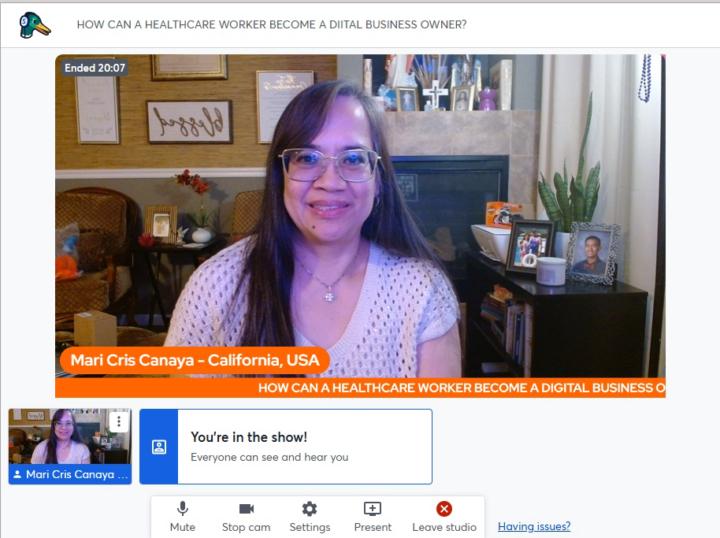Click the orange name banner overlay

pyautogui.click(x=195, y=360)
